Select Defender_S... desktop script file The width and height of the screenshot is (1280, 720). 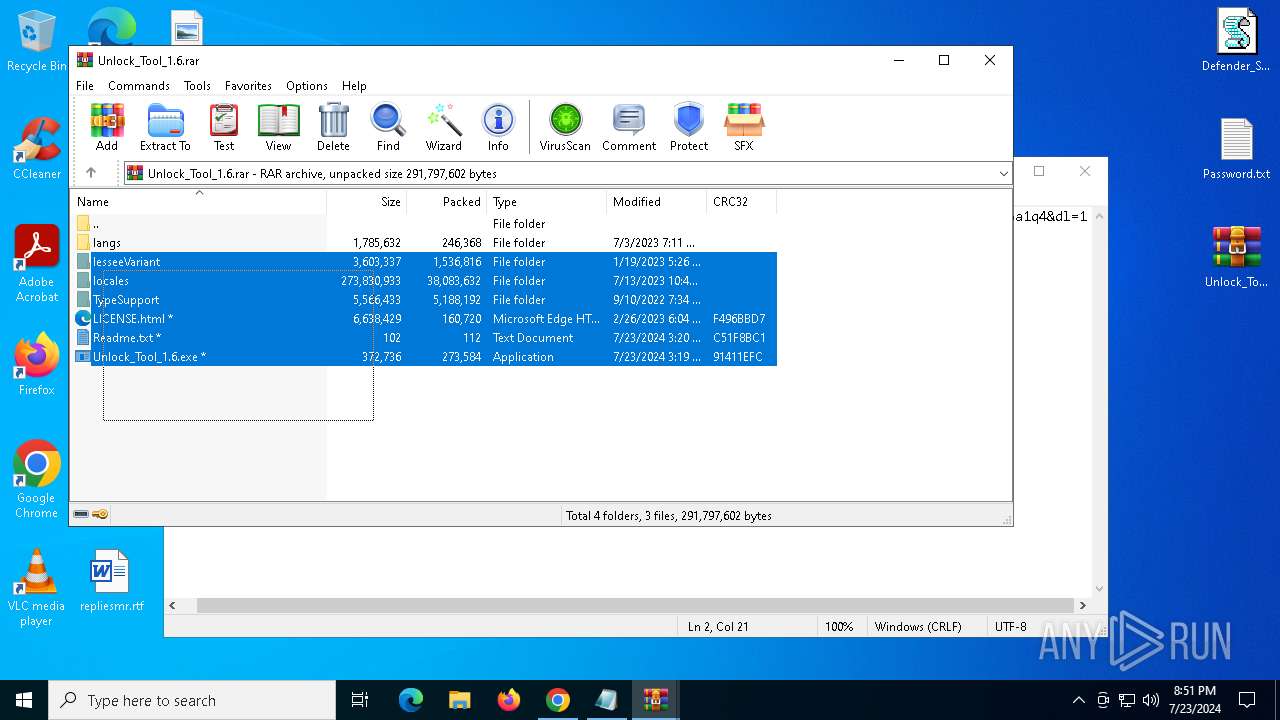click(x=1237, y=41)
